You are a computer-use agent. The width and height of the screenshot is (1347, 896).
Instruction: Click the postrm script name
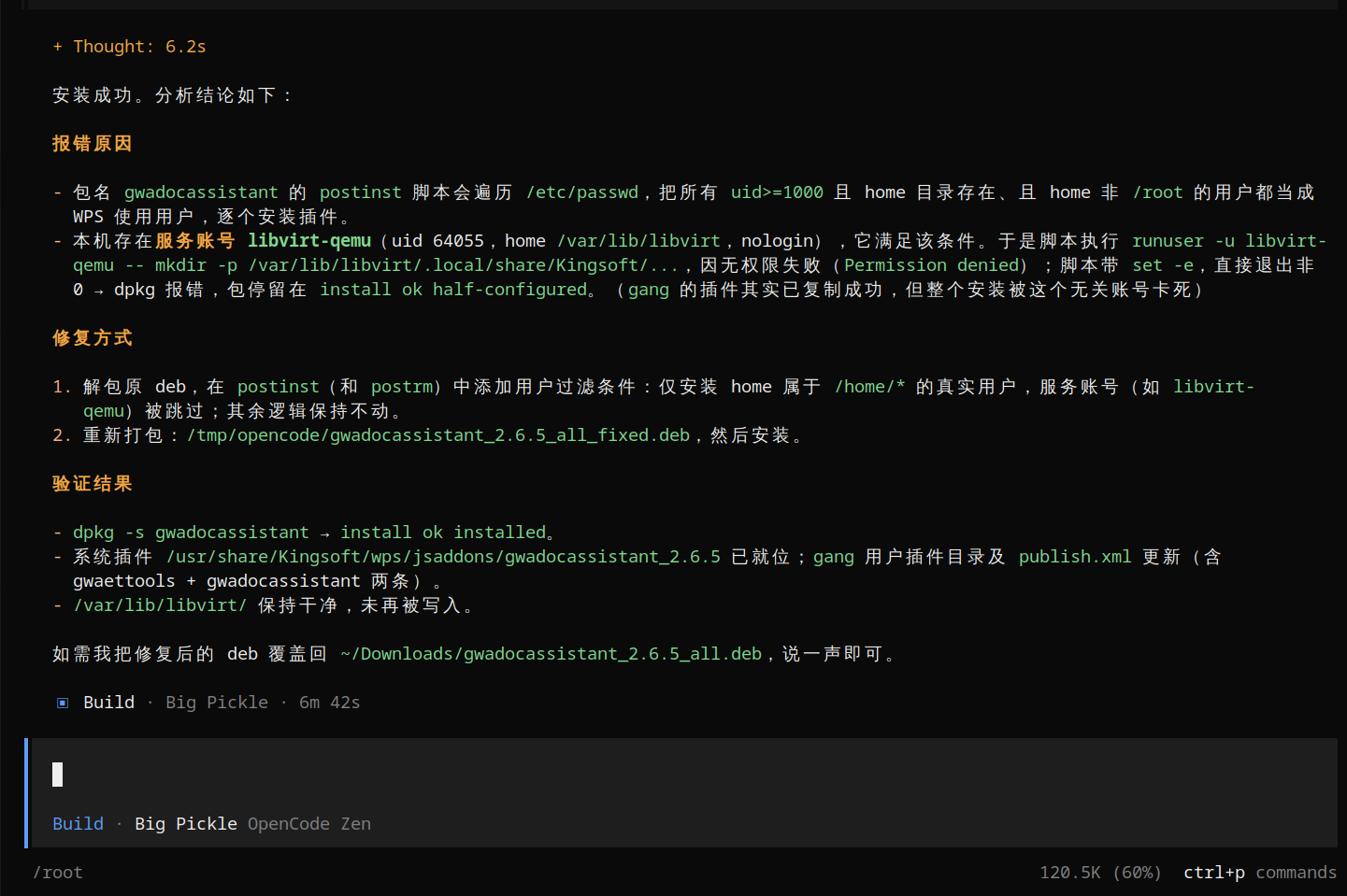click(x=402, y=386)
